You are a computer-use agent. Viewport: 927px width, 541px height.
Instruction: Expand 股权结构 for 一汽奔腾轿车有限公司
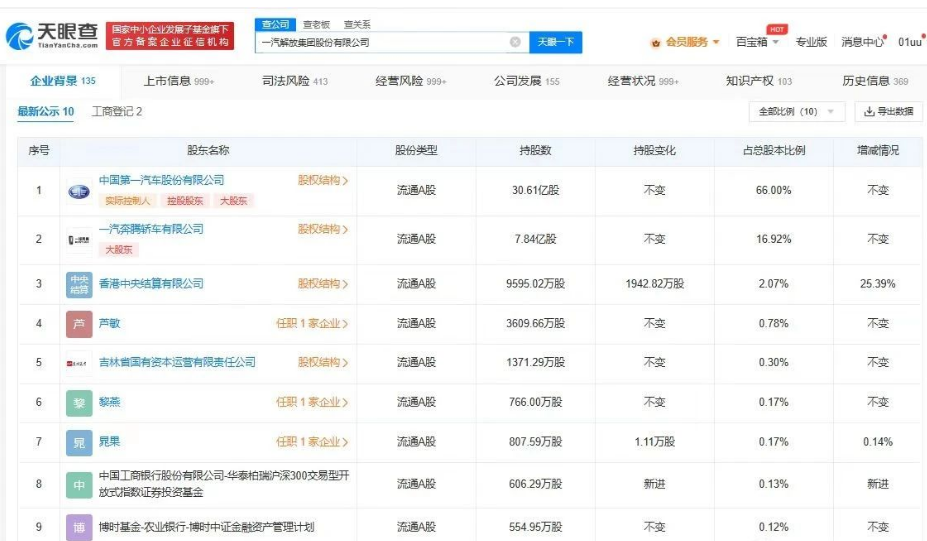point(323,229)
